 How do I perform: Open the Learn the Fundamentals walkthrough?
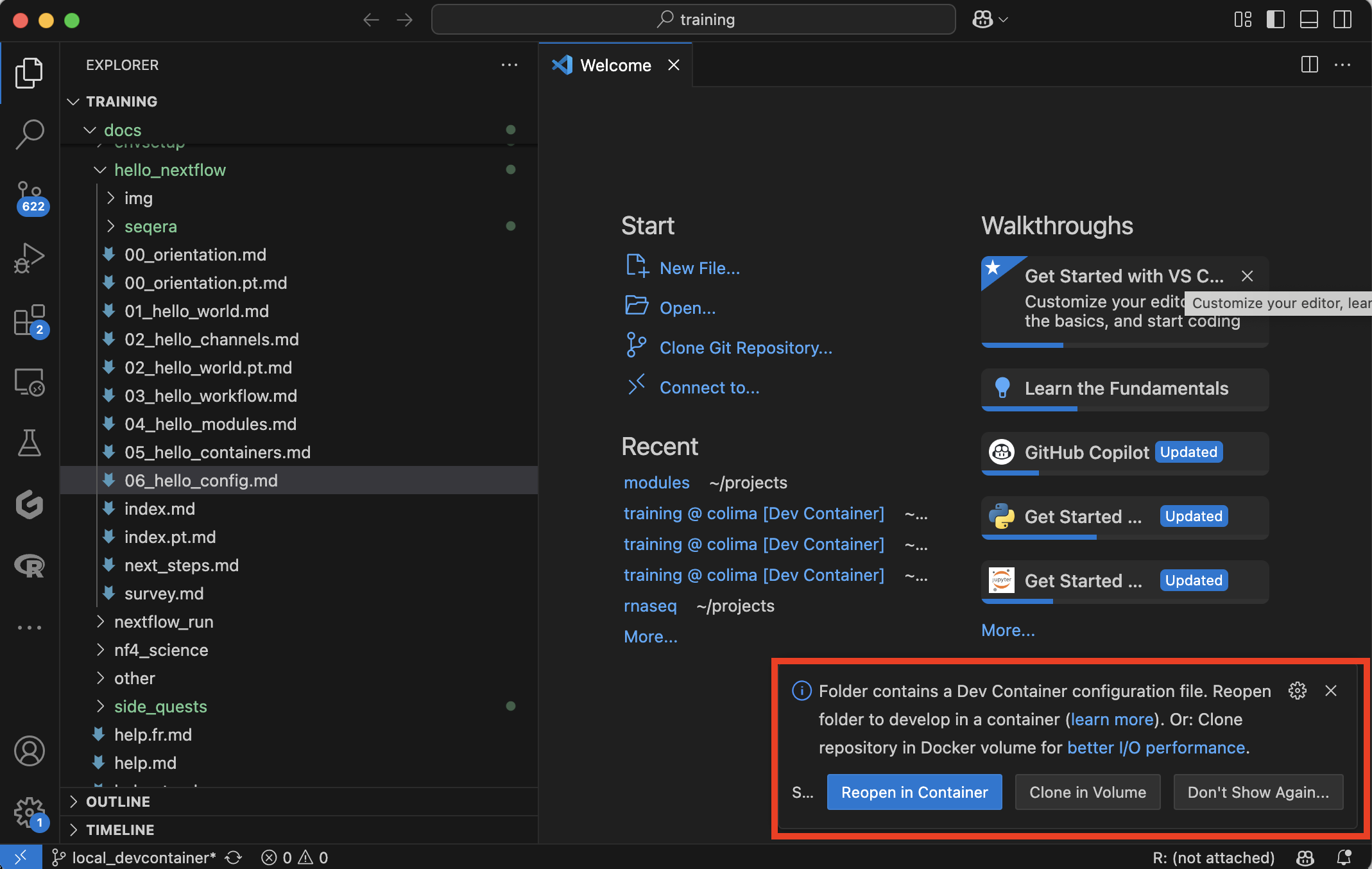(1125, 388)
